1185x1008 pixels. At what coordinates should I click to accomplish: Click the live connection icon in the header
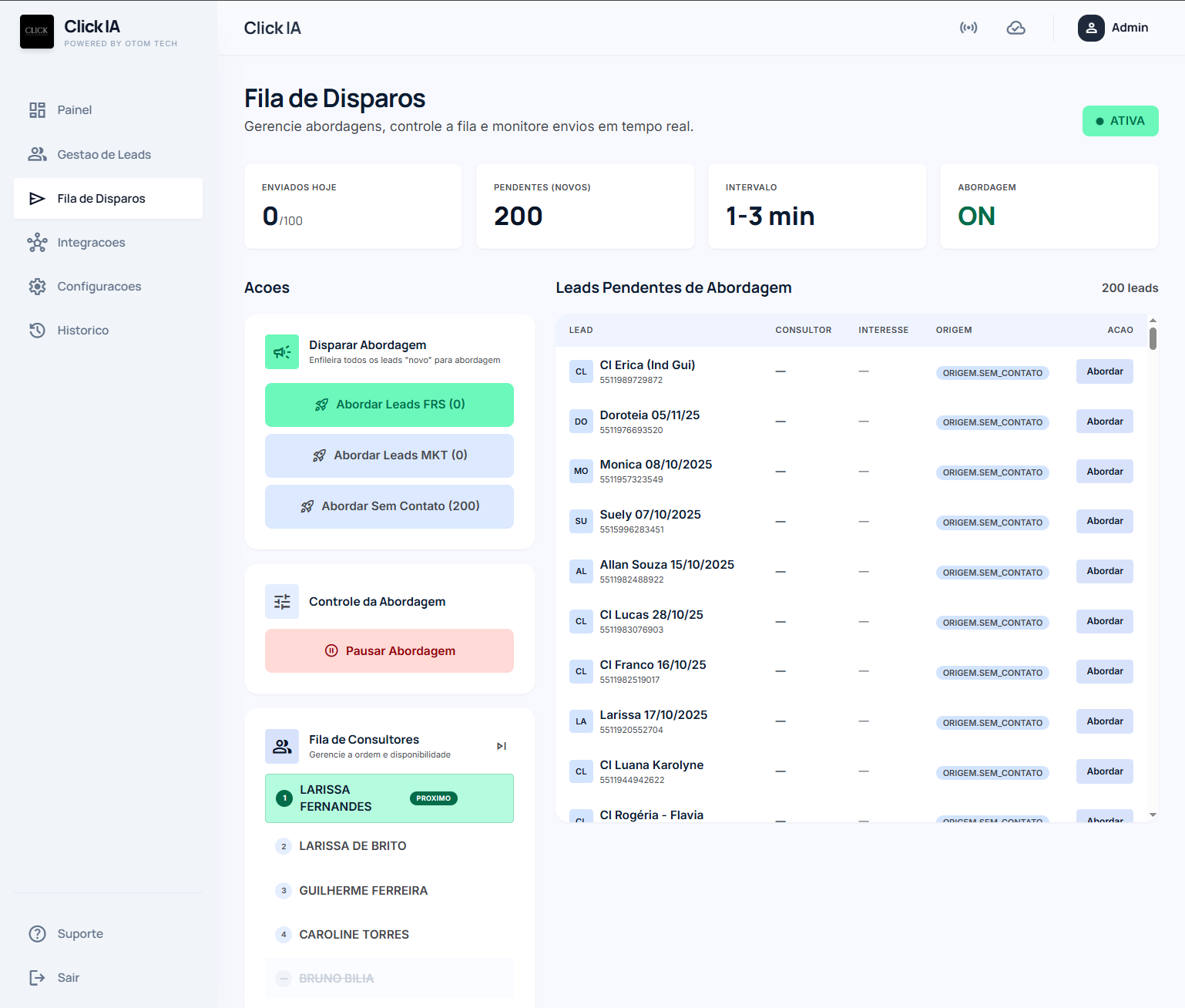pos(968,27)
